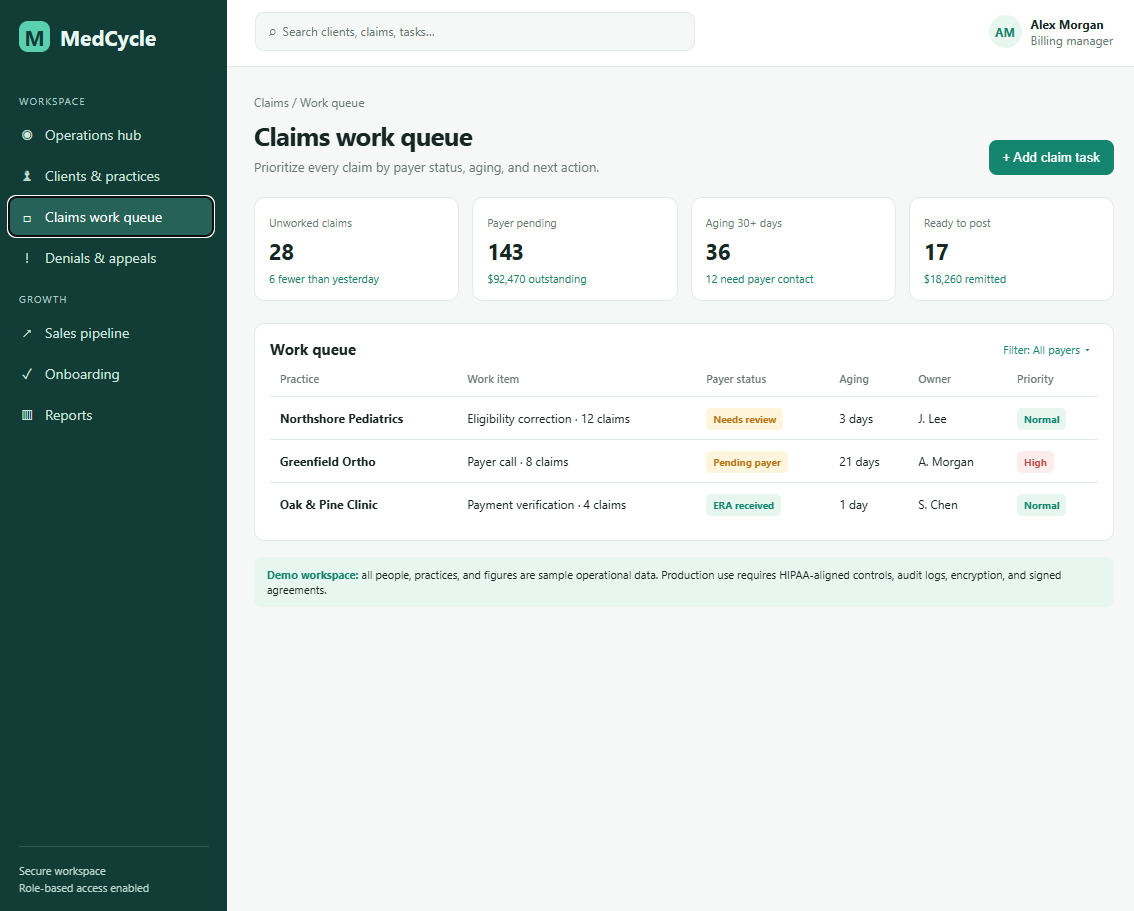
Task: Click Normal priority badge for Northshore Pediatrics
Action: pyautogui.click(x=1041, y=419)
